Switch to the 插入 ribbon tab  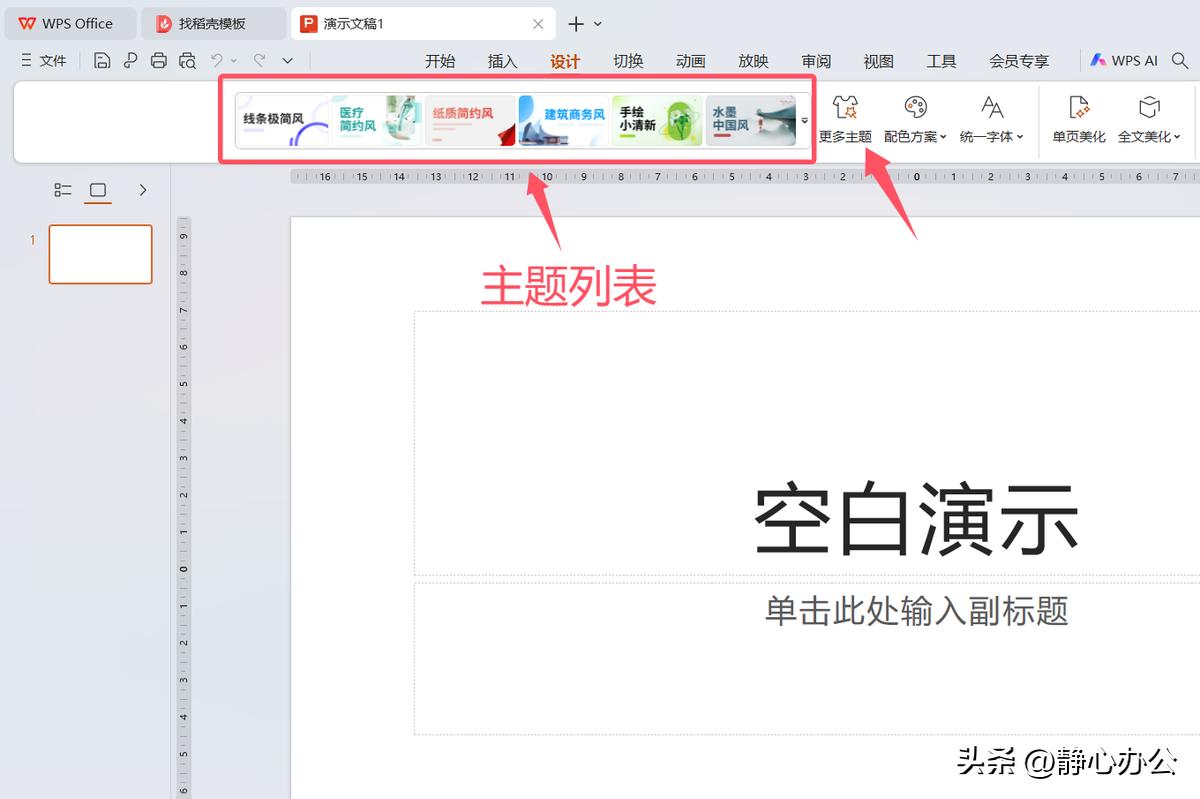[x=502, y=60]
